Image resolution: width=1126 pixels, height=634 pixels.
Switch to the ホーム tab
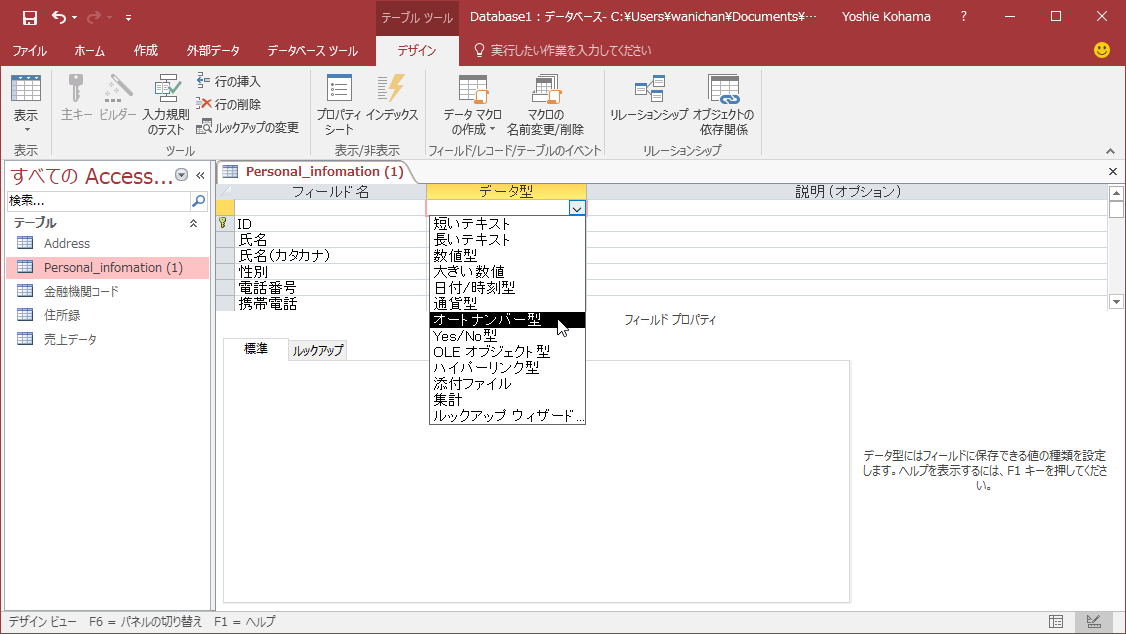(x=89, y=50)
